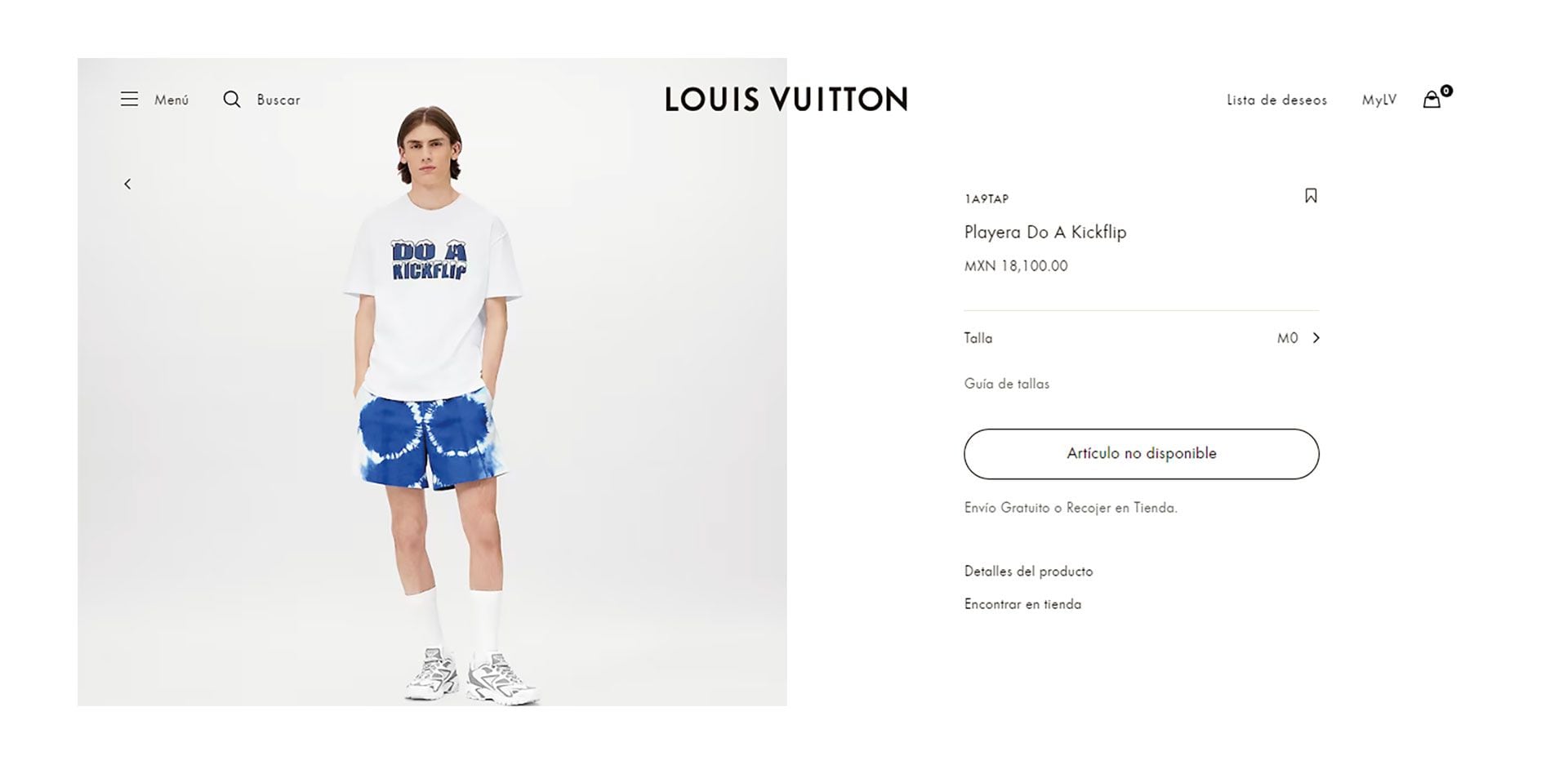
Task: Open the MyLV account menu
Action: [x=1379, y=100]
